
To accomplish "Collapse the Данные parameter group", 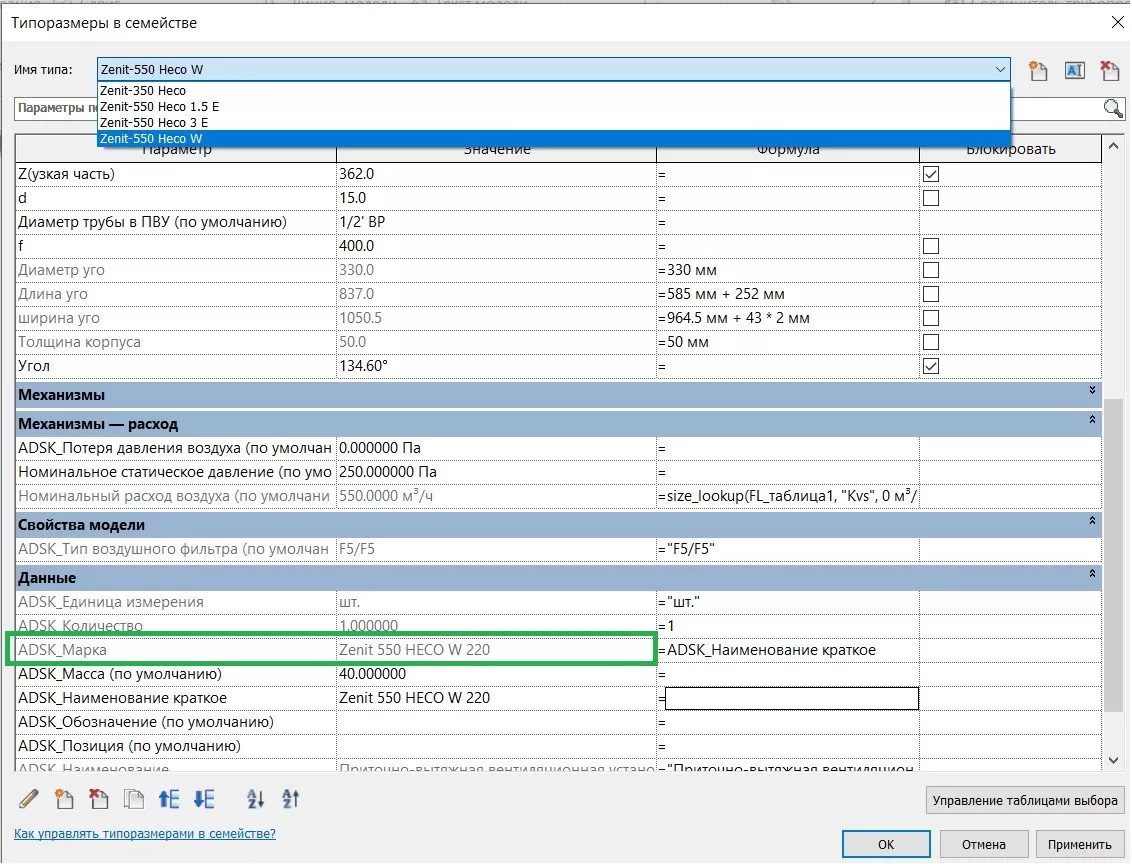I will [x=1092, y=575].
